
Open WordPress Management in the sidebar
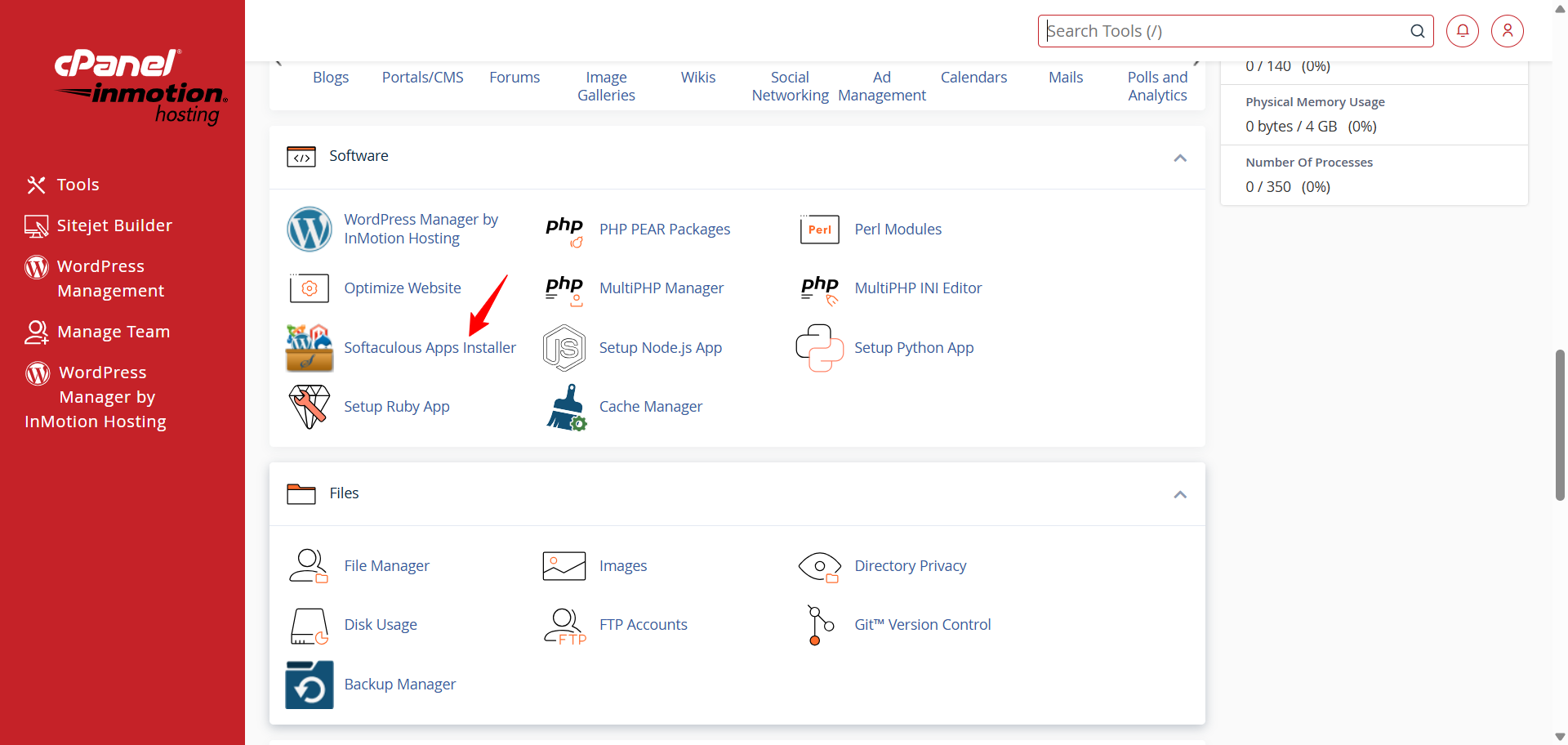pos(95,279)
